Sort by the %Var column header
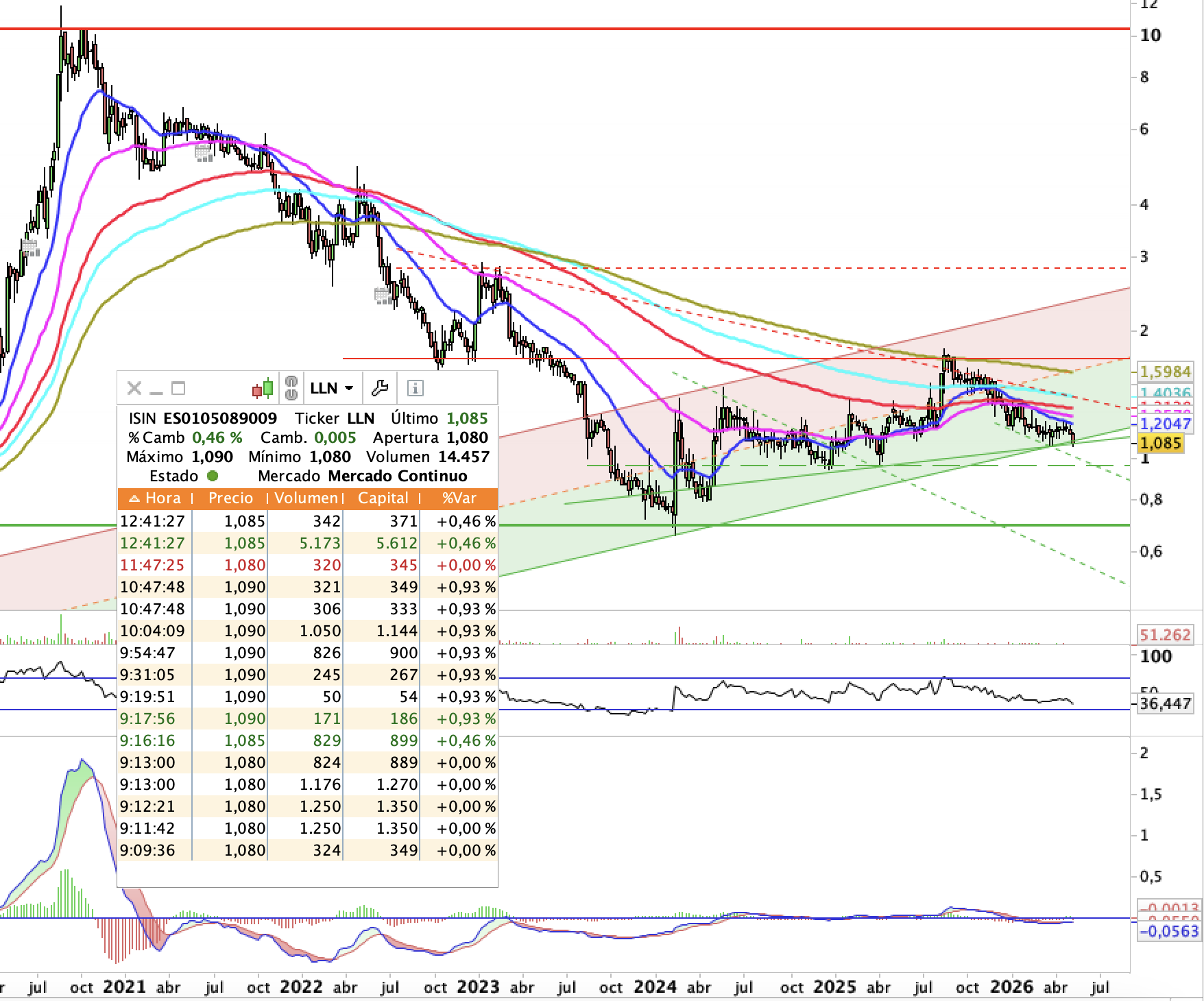This screenshot has height=1001, width=1204. pyautogui.click(x=459, y=498)
